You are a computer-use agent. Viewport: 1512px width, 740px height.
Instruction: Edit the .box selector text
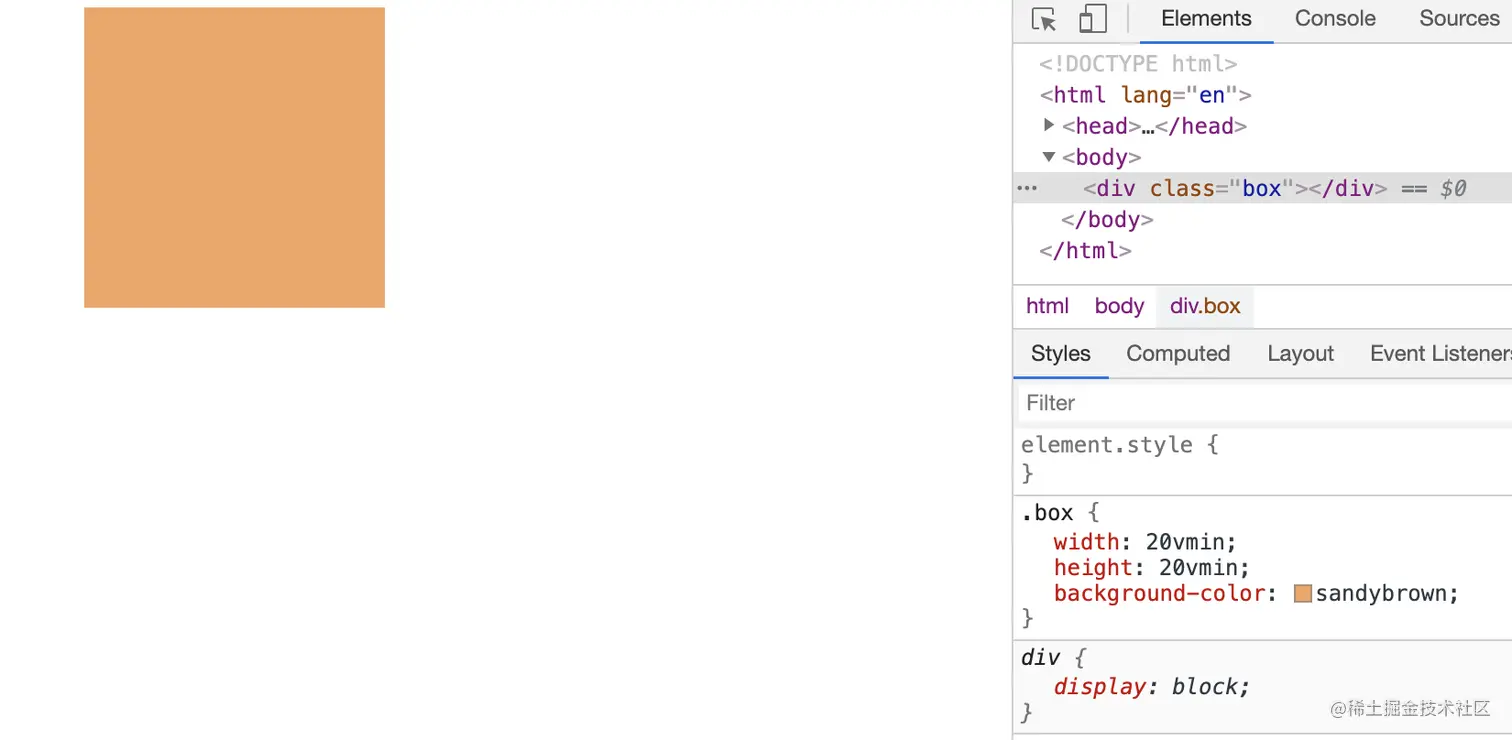pos(1047,513)
